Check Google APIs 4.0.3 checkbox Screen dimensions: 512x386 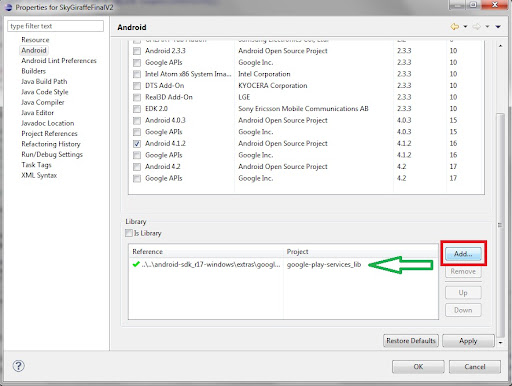tap(137, 132)
